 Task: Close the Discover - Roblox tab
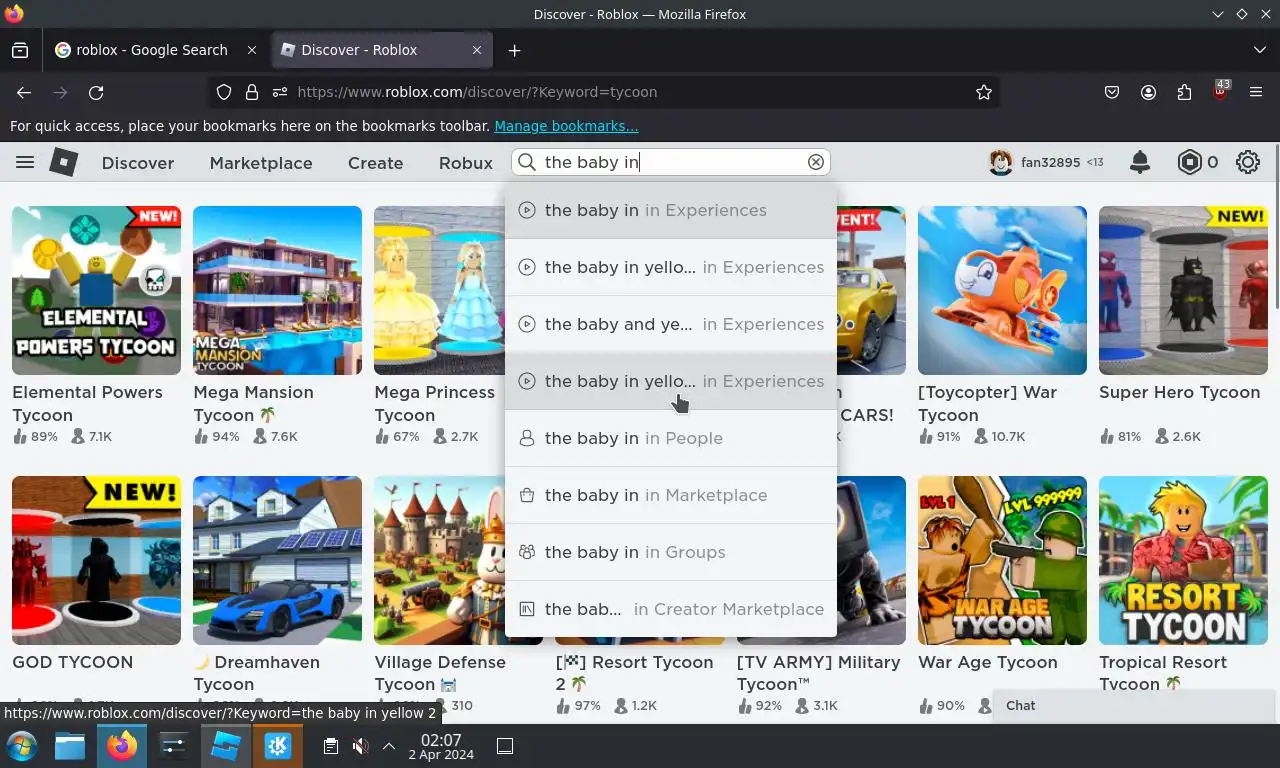[477, 50]
